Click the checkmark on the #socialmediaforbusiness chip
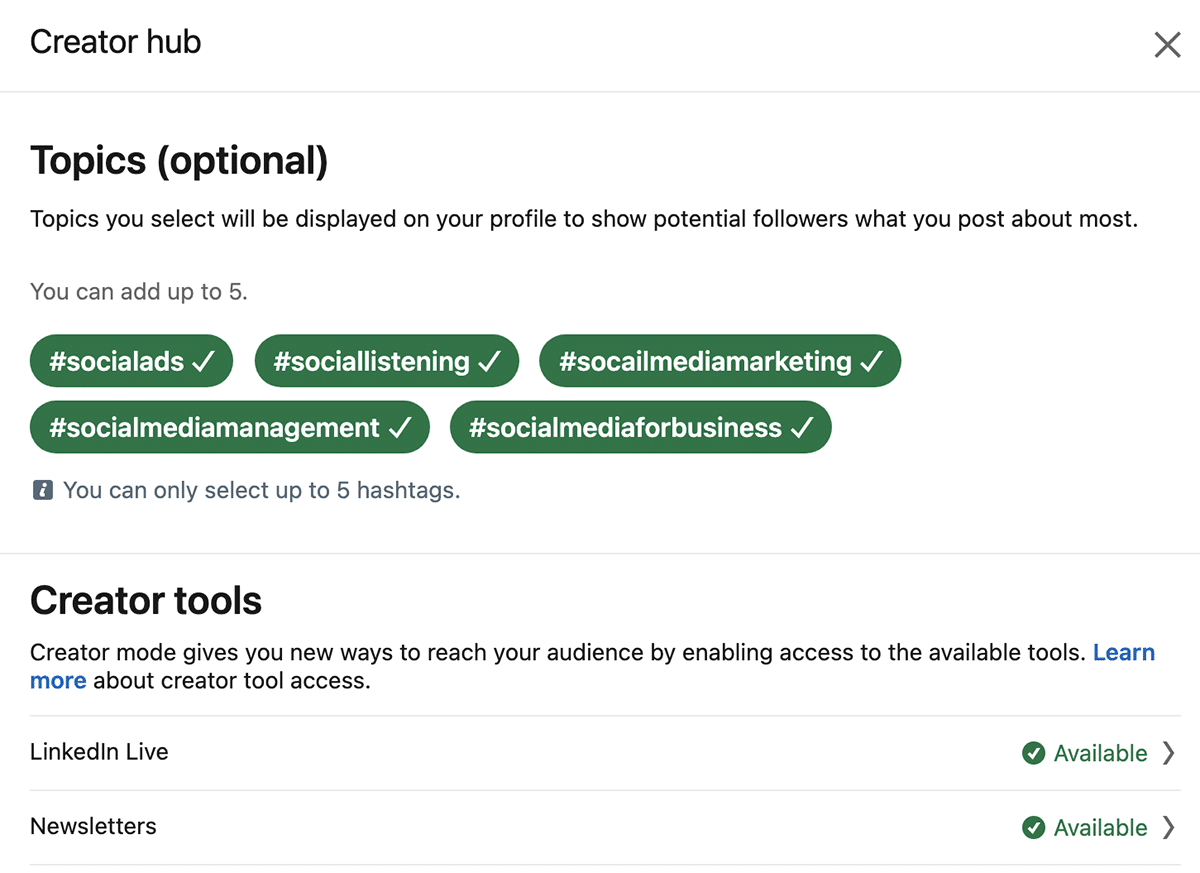 (802, 429)
